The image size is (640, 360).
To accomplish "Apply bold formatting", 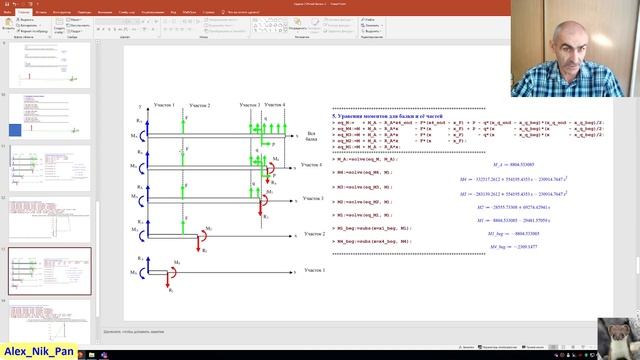I will click(x=98, y=29).
